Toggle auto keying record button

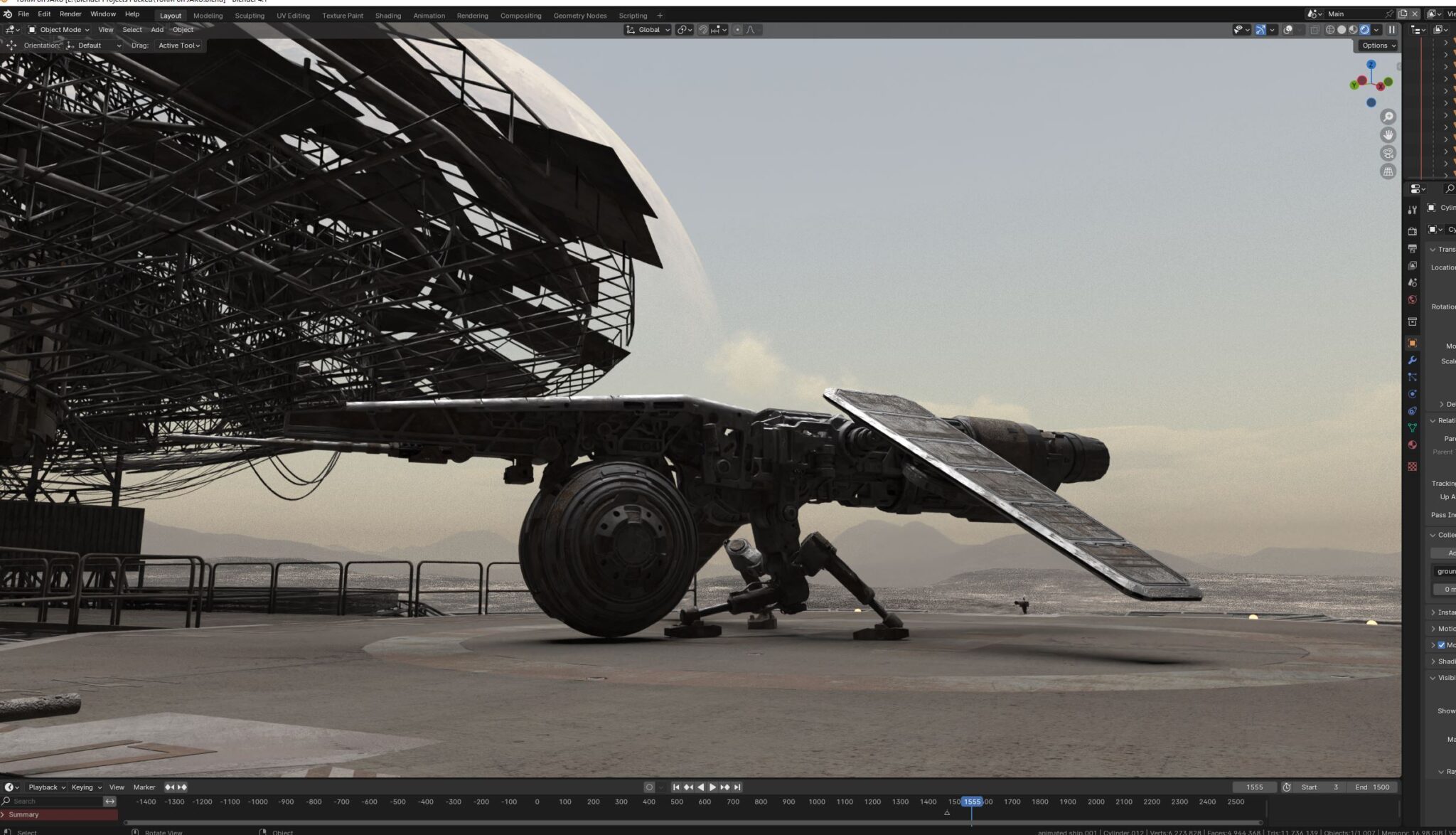649,787
